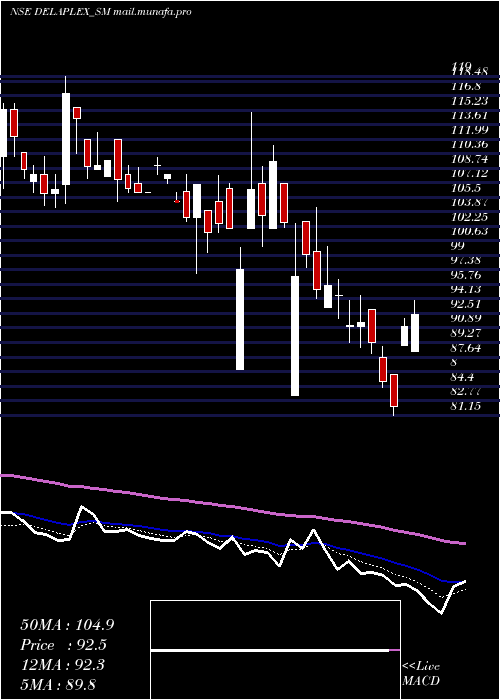Click the 92.51 price axis label

[x=467, y=304]
